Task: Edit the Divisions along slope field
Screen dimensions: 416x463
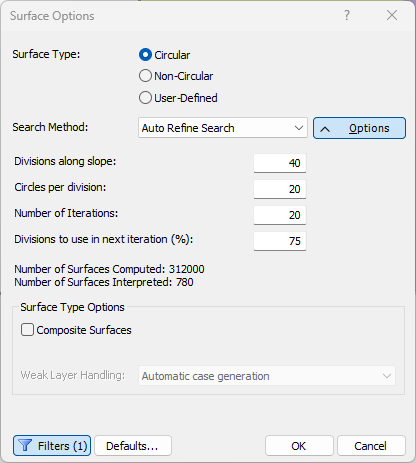Action: (x=280, y=163)
